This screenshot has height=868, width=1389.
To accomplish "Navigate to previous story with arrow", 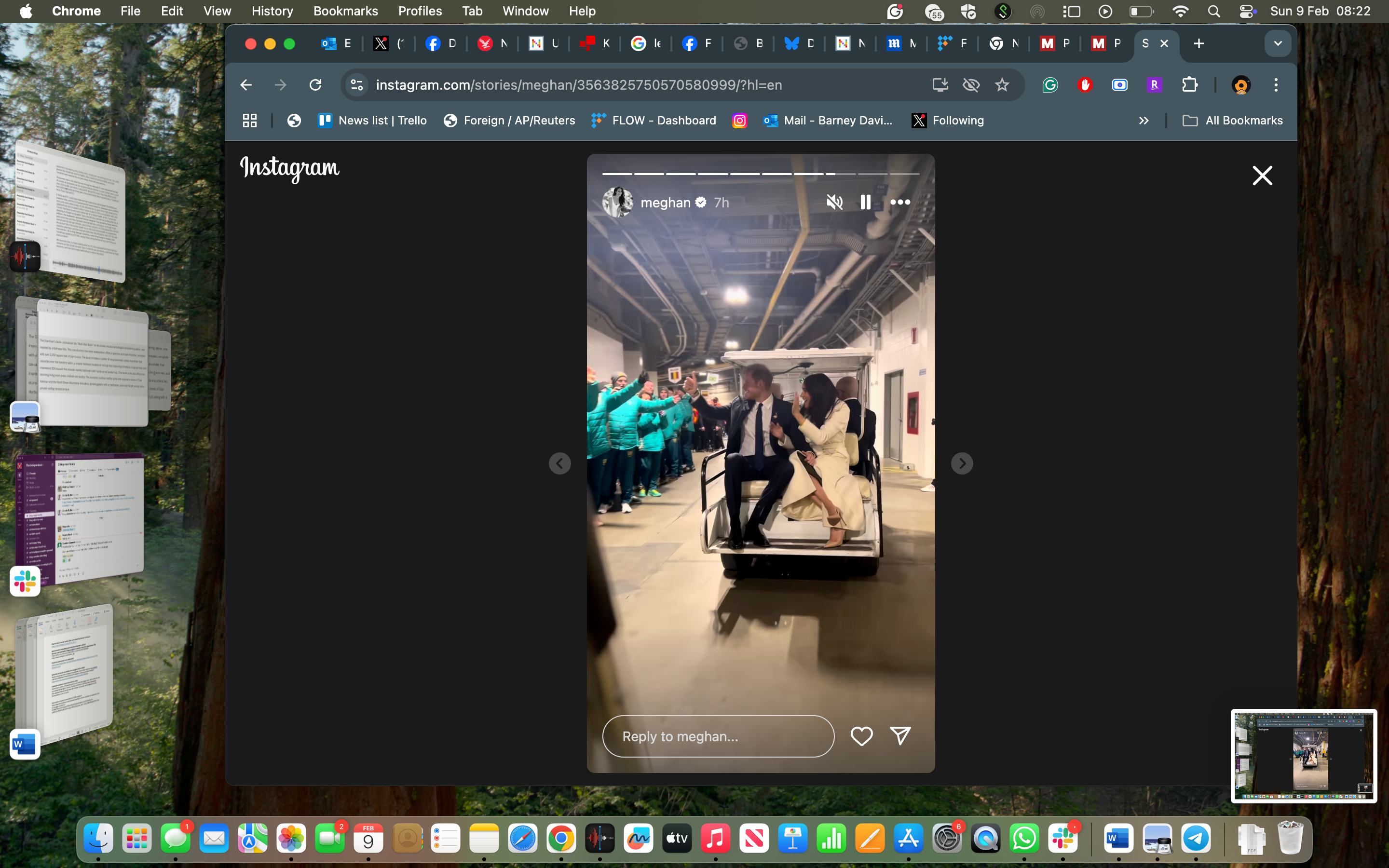I will (x=560, y=463).
